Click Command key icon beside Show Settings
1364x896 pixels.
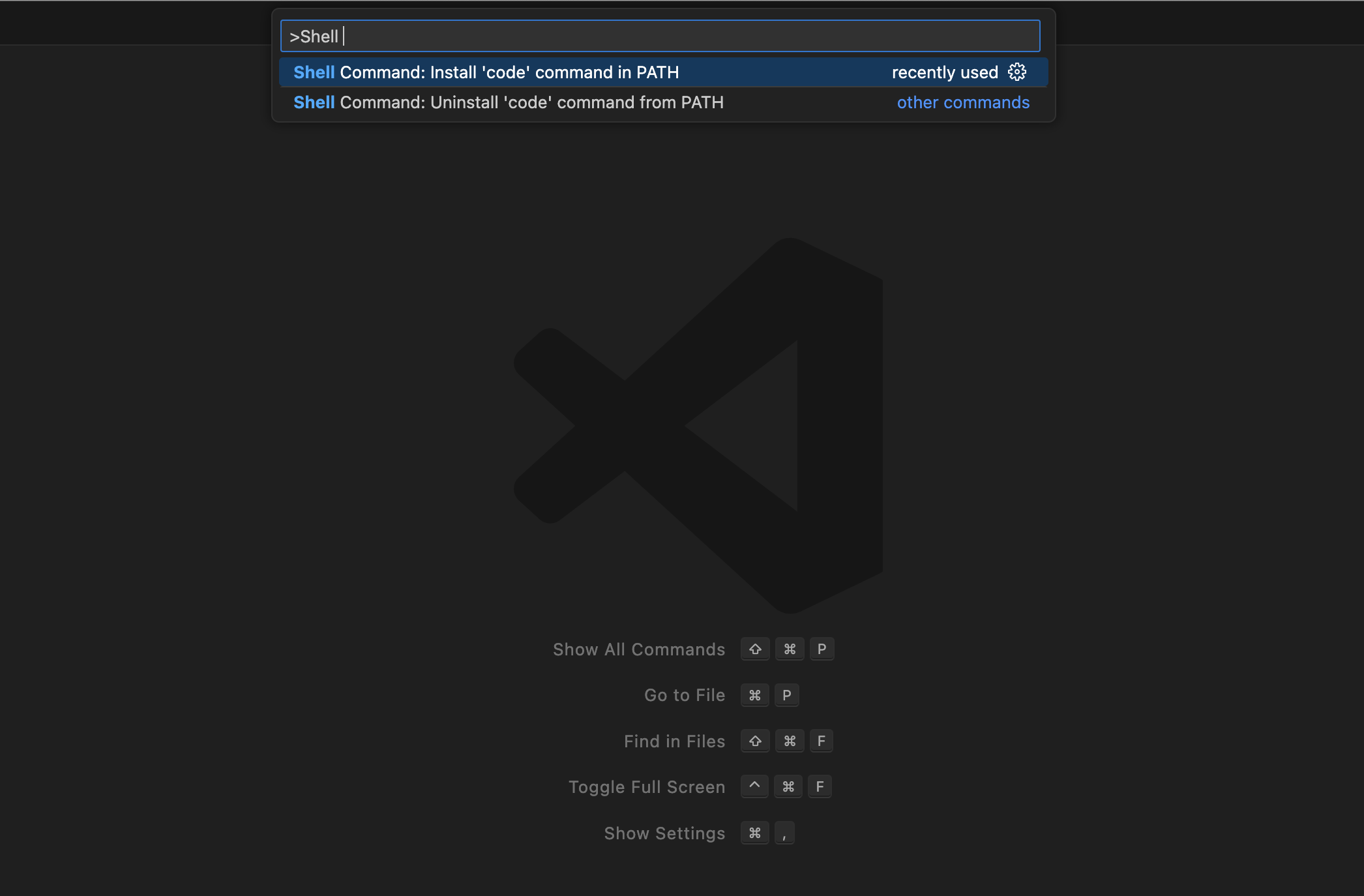click(755, 833)
